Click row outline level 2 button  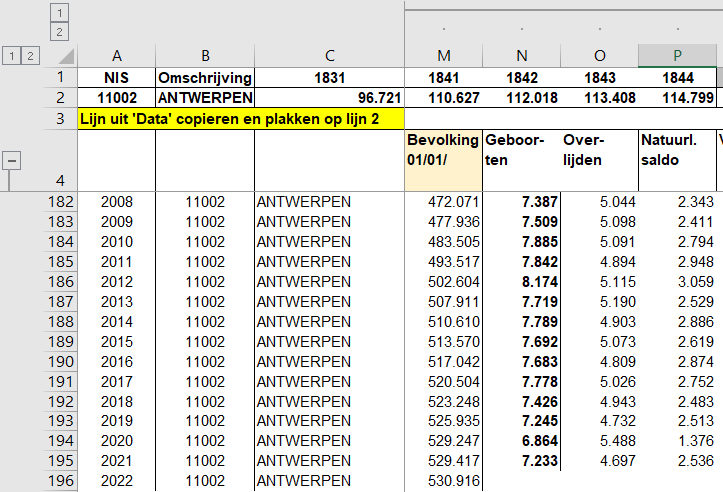(30, 56)
